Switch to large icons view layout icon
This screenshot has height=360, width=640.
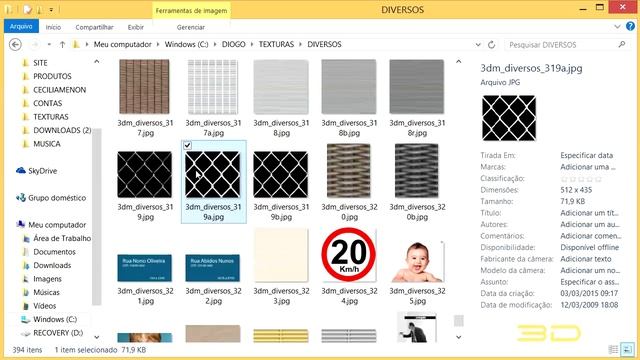(627, 349)
